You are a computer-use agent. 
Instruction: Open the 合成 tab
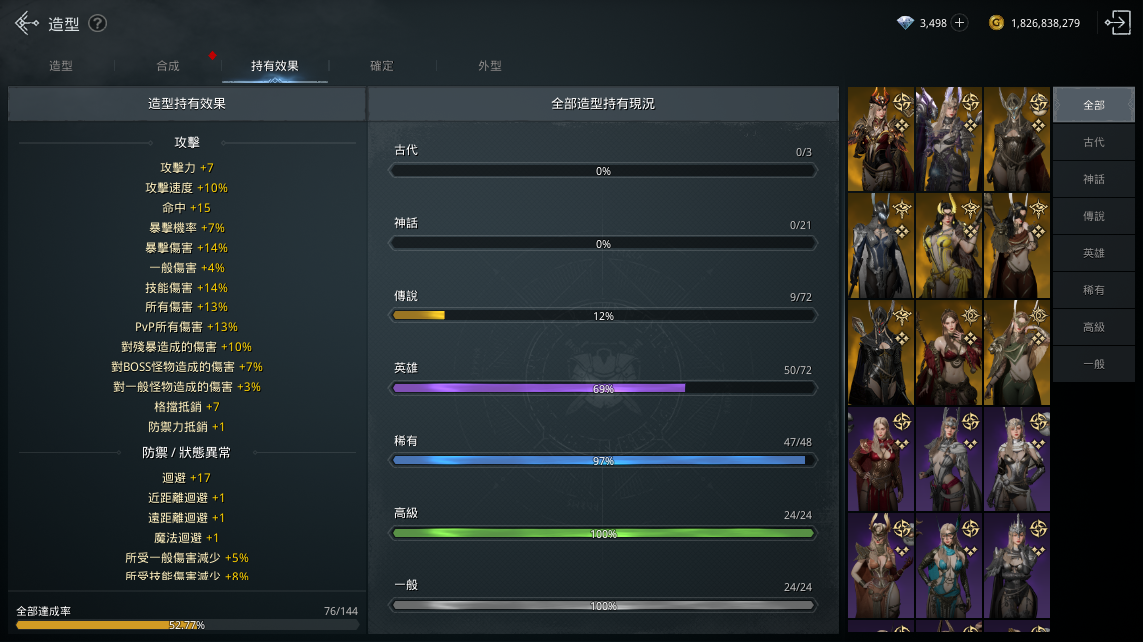pos(168,66)
